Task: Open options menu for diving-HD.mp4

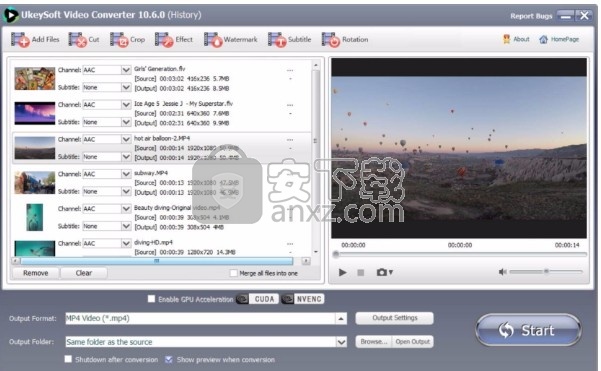Action: pyautogui.click(x=290, y=244)
